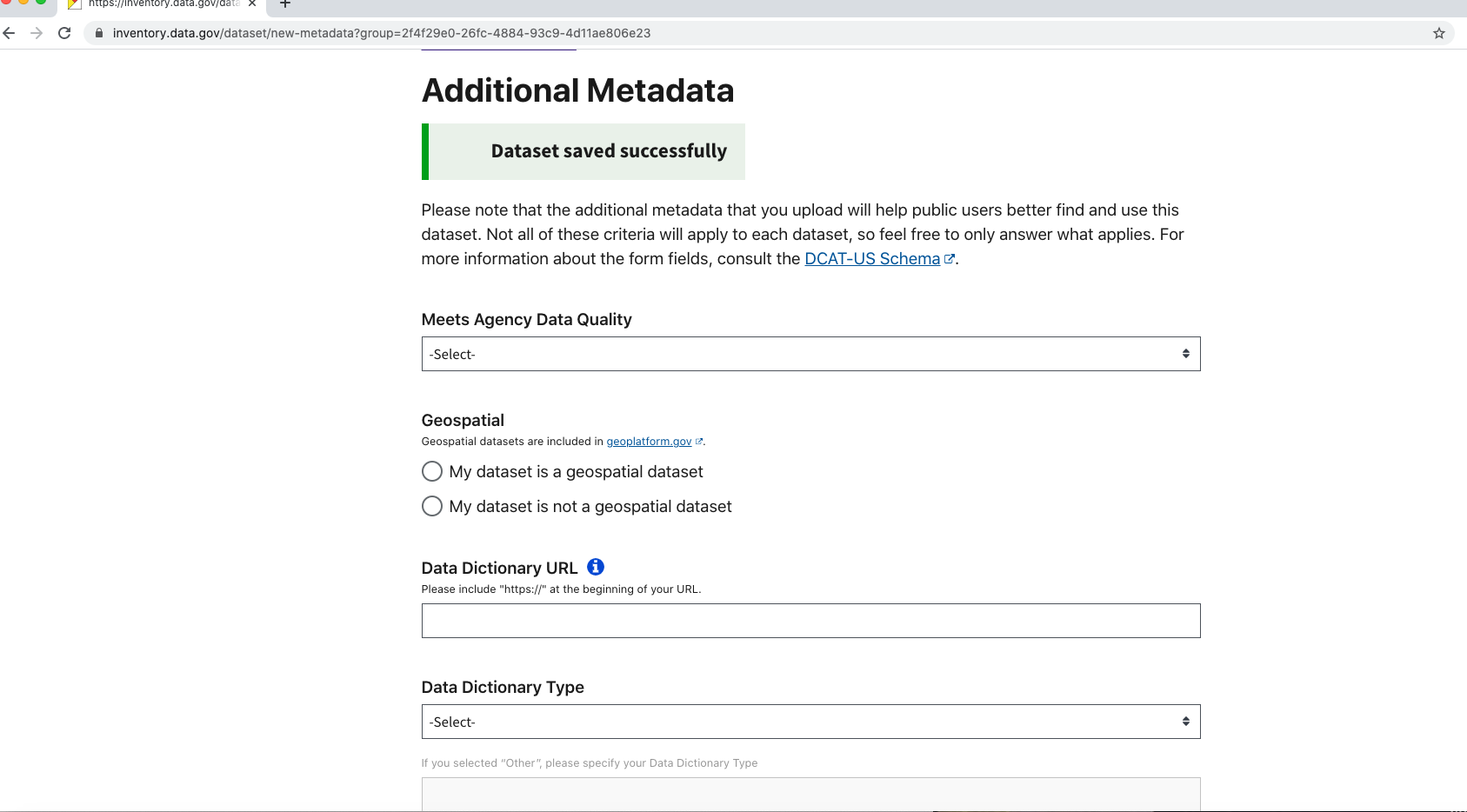Click the external-link icon beside DCAT-US Schema
1467x812 pixels.
pos(950,259)
